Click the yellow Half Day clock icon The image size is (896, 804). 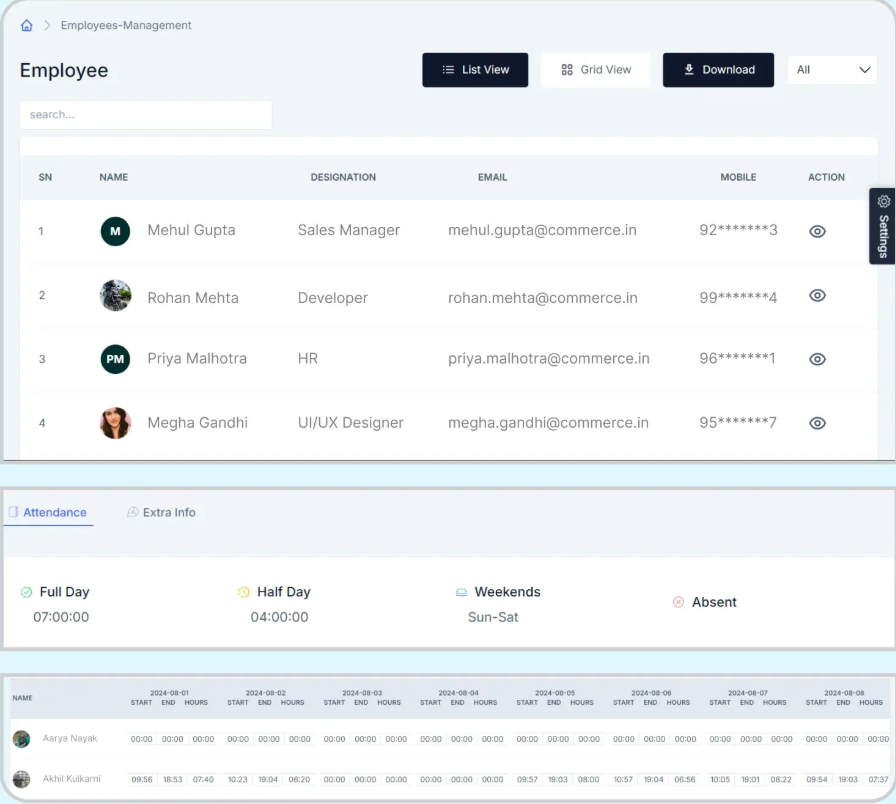click(x=244, y=592)
